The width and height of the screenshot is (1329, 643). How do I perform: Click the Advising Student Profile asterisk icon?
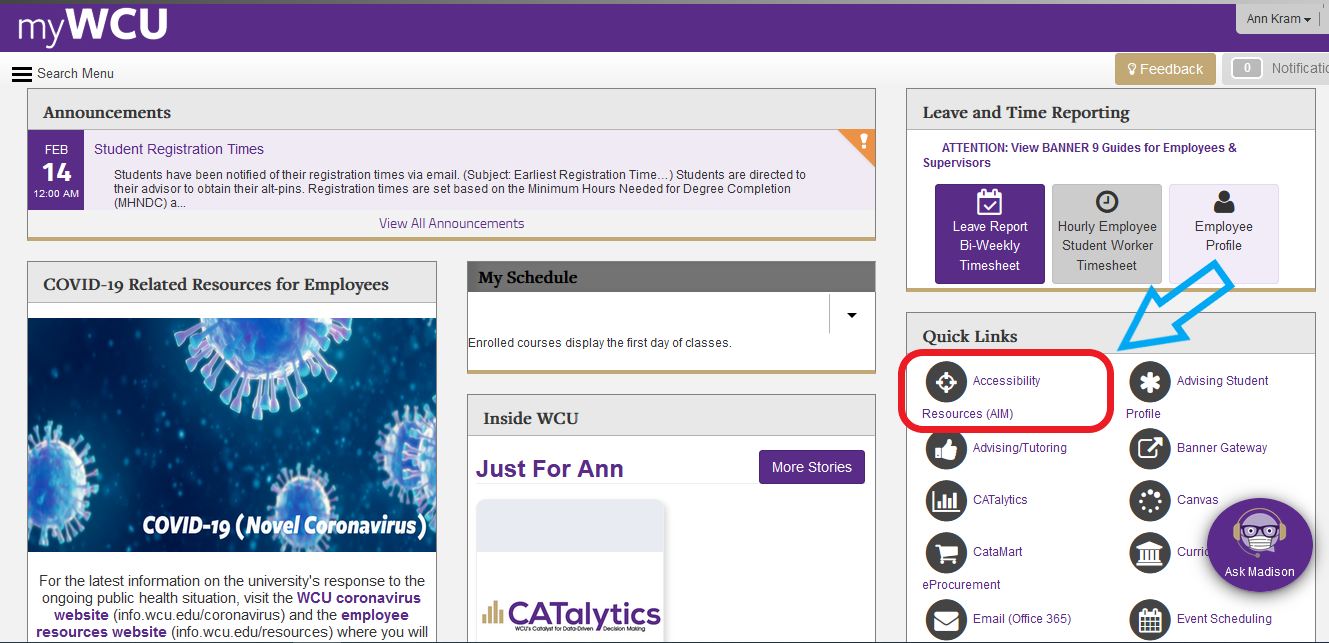1150,381
